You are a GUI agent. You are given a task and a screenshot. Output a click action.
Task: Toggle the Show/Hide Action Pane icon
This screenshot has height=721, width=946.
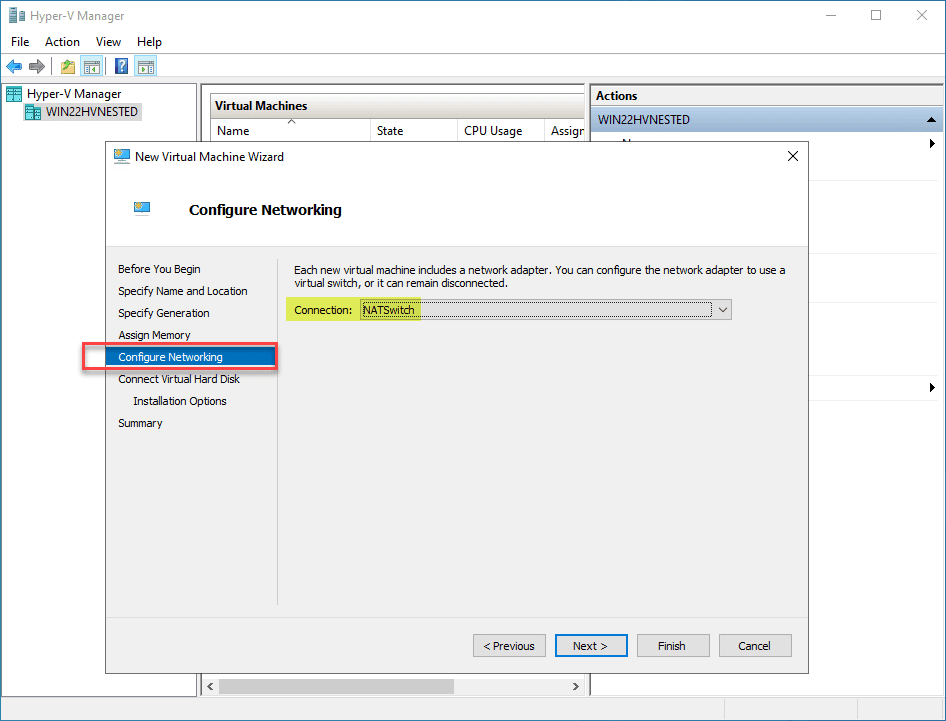coord(145,66)
